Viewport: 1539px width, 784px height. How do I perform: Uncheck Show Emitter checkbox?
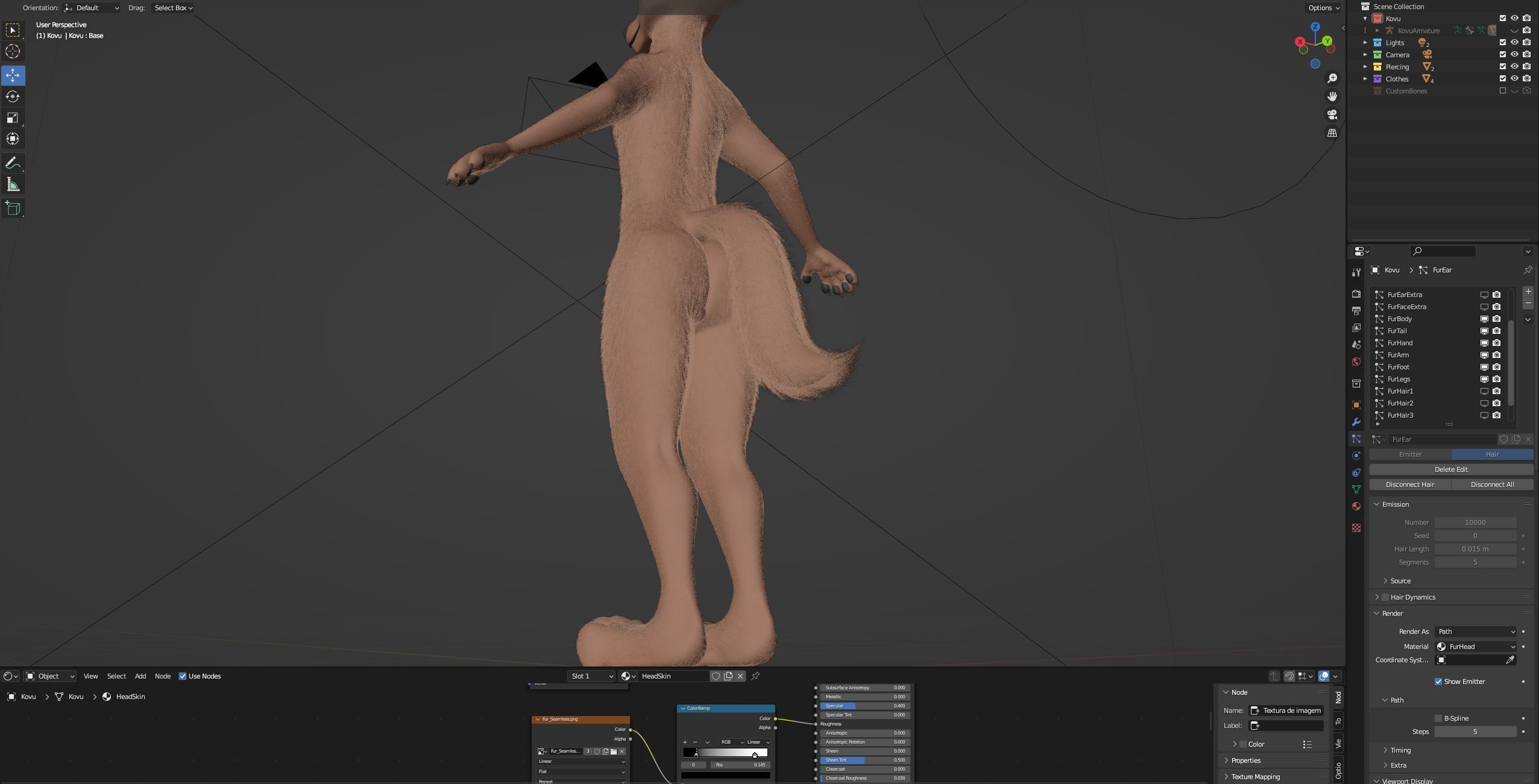click(x=1438, y=682)
